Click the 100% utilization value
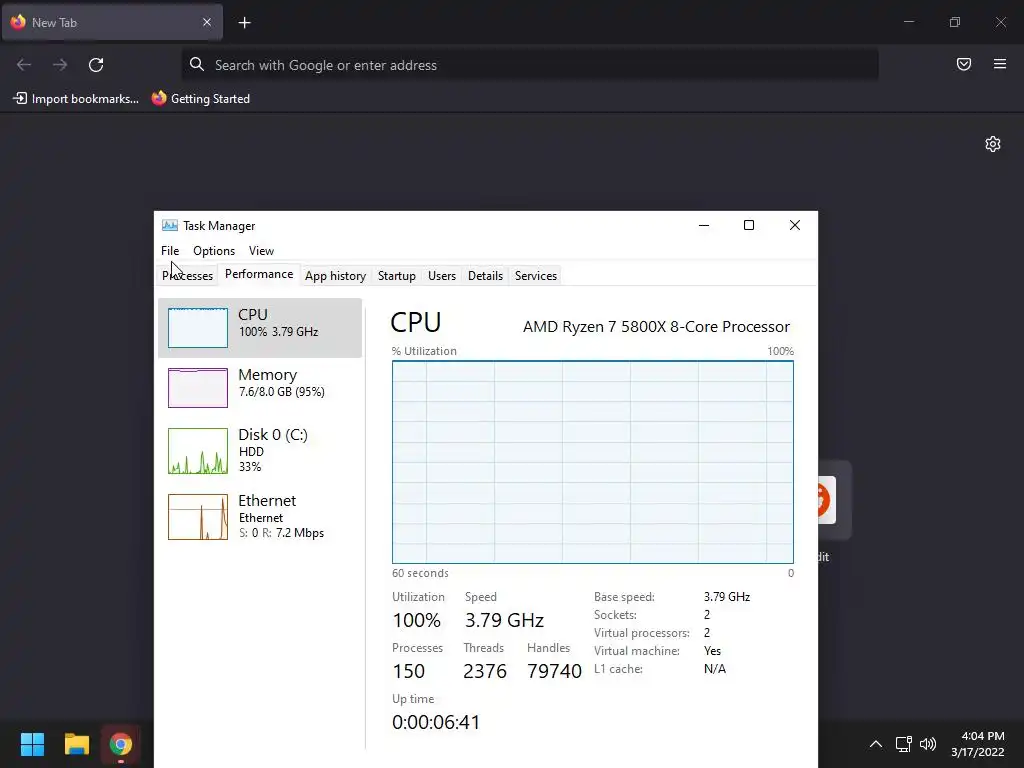The image size is (1024, 768). pos(417,620)
